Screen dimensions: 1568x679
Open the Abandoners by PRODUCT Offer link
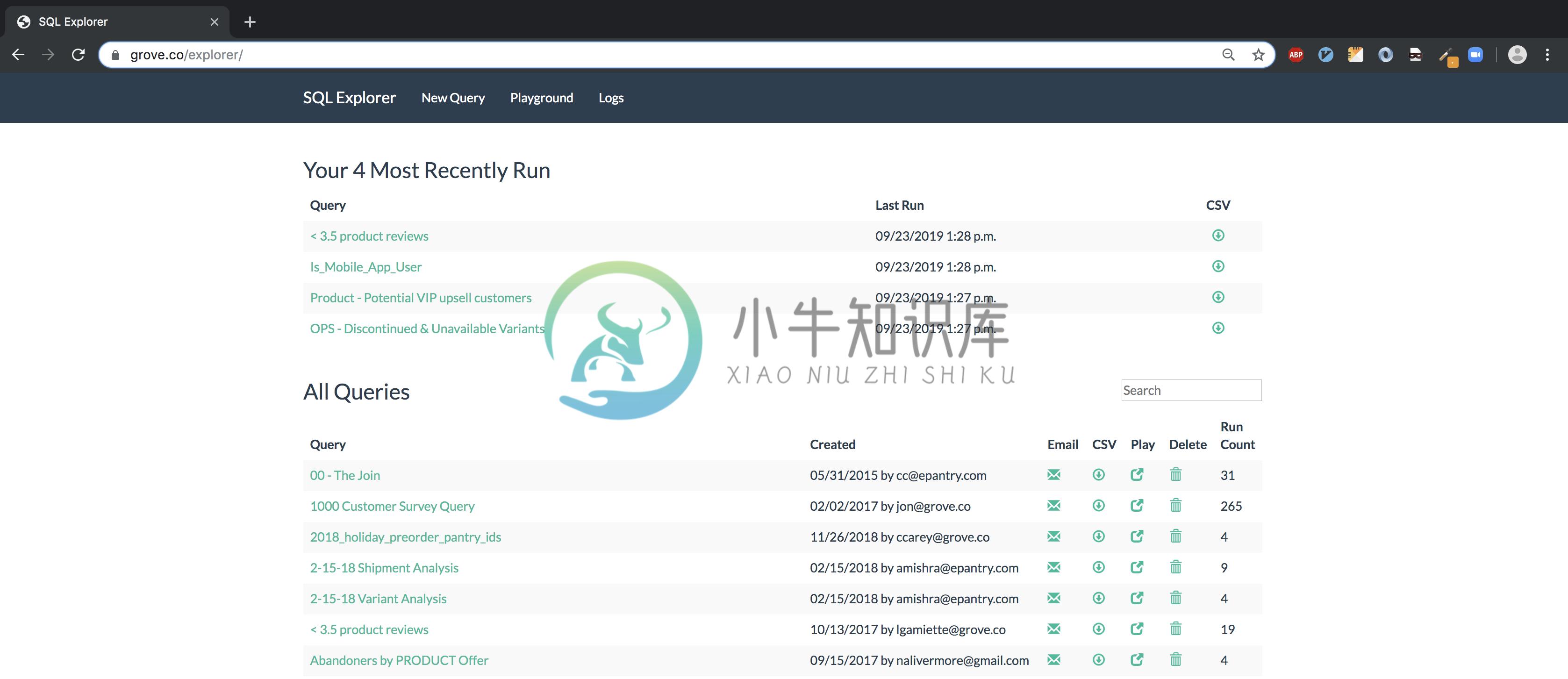(399, 660)
